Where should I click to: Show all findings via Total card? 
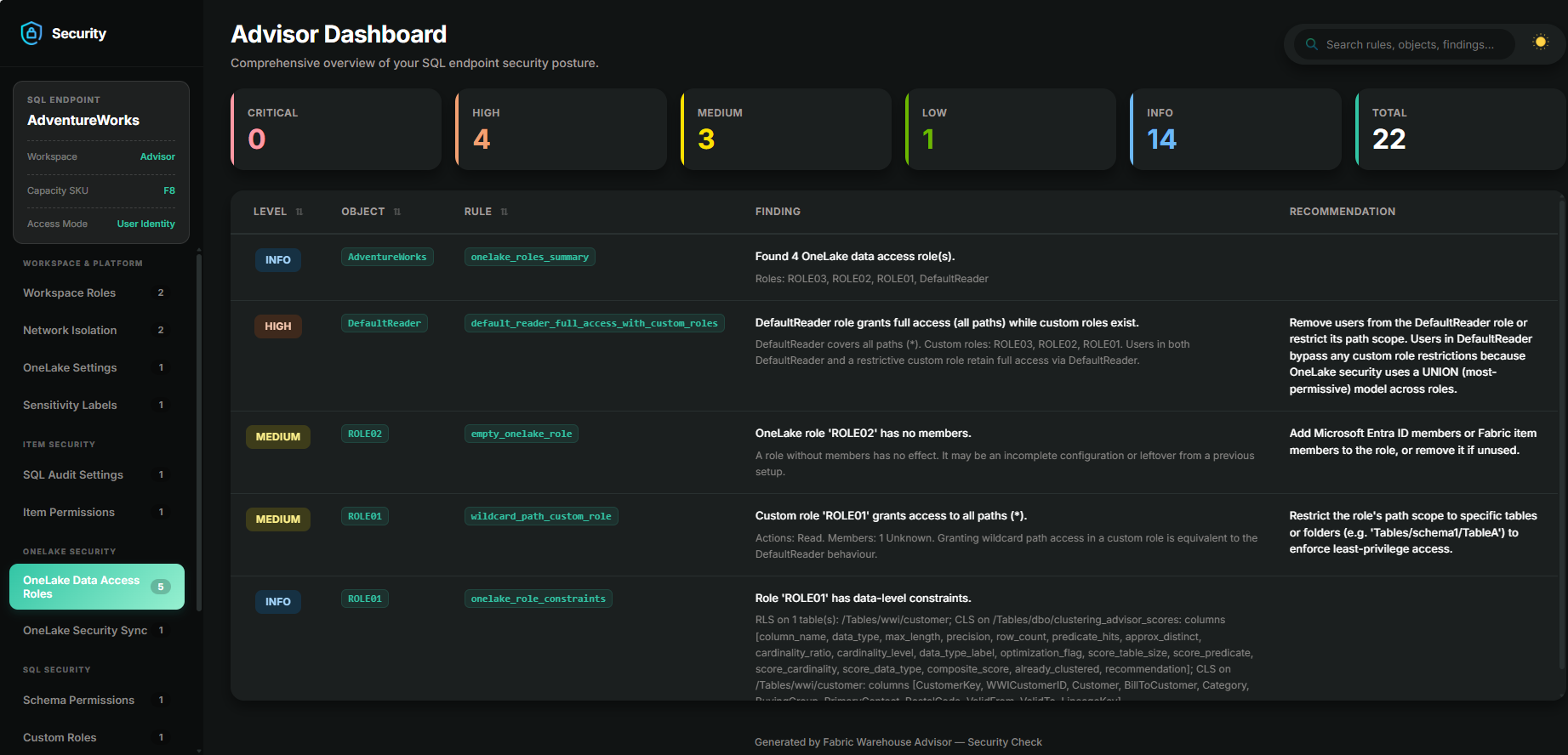click(x=1461, y=129)
